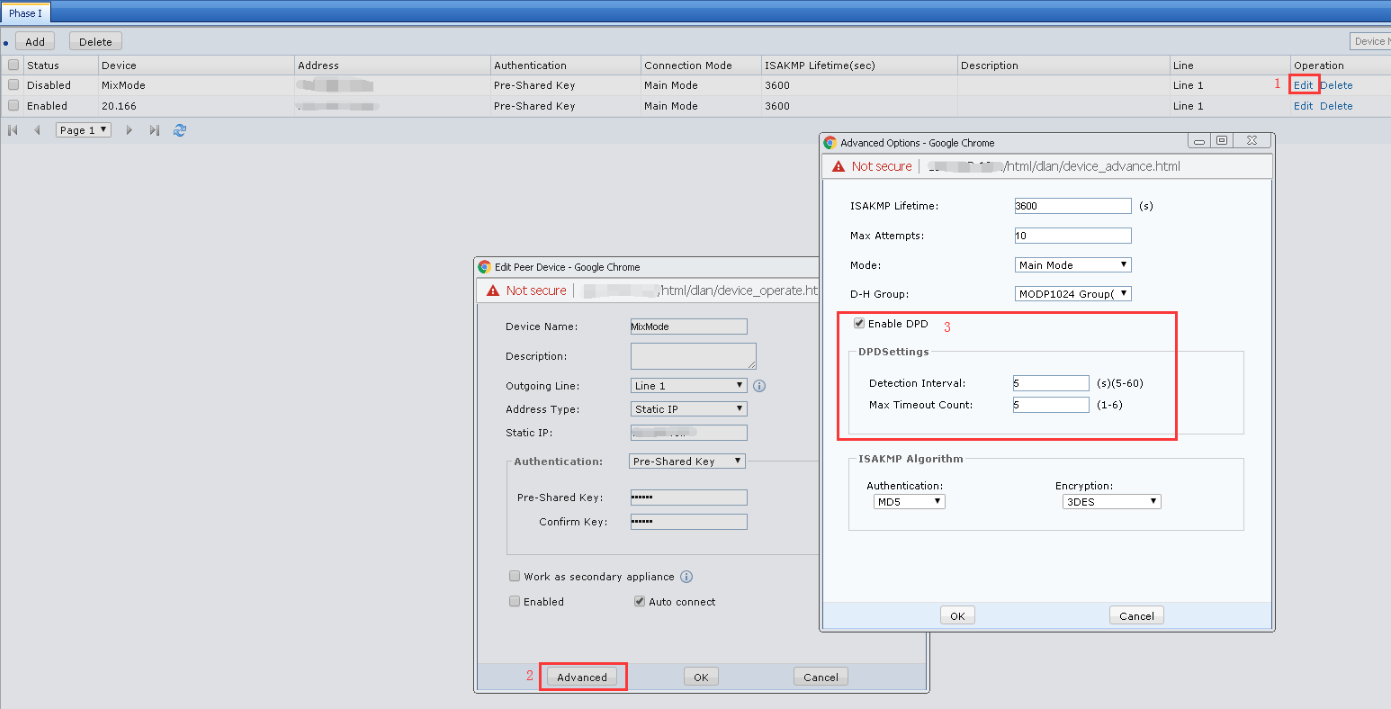Screen dimensions: 1391x709
Task: Go to the first page of the list
Action: (x=13, y=130)
